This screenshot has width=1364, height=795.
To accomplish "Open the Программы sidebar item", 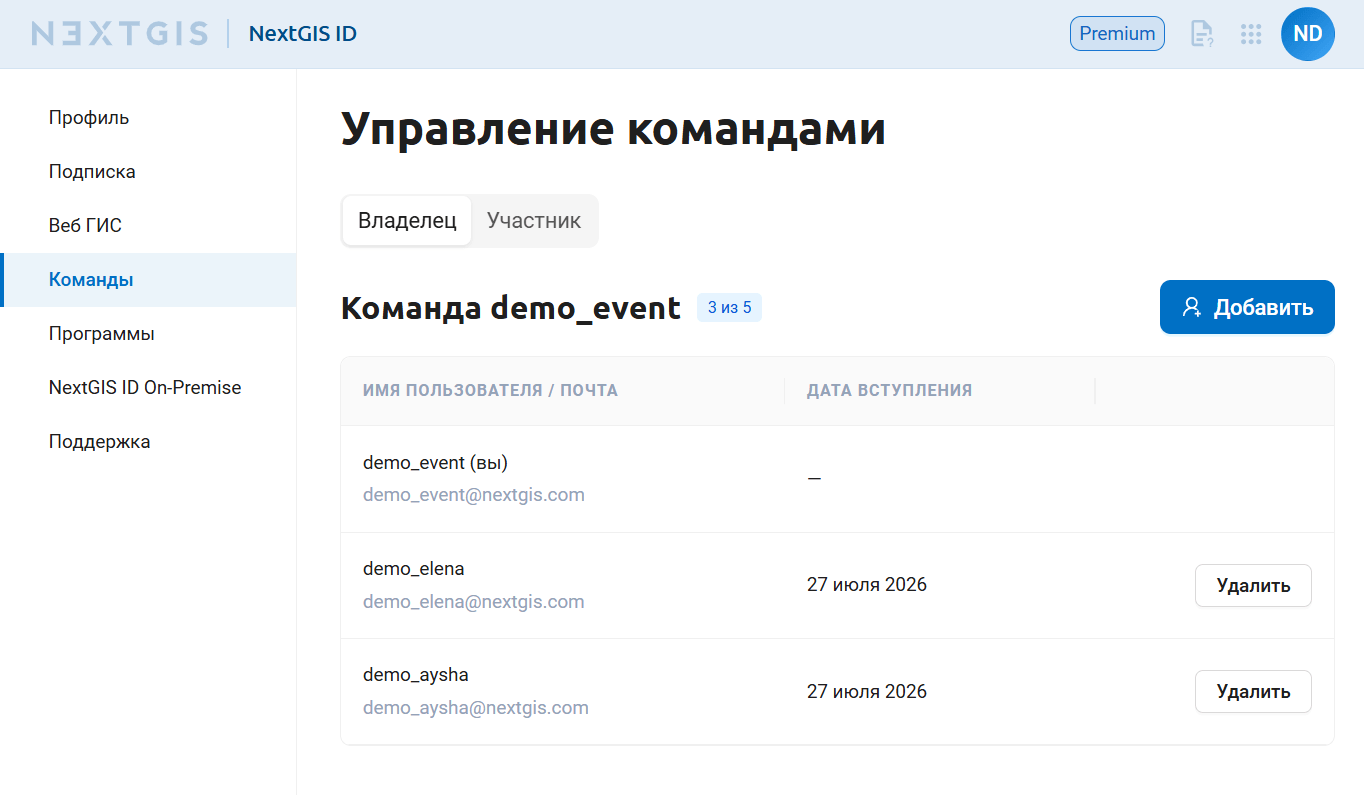I will (148, 334).
